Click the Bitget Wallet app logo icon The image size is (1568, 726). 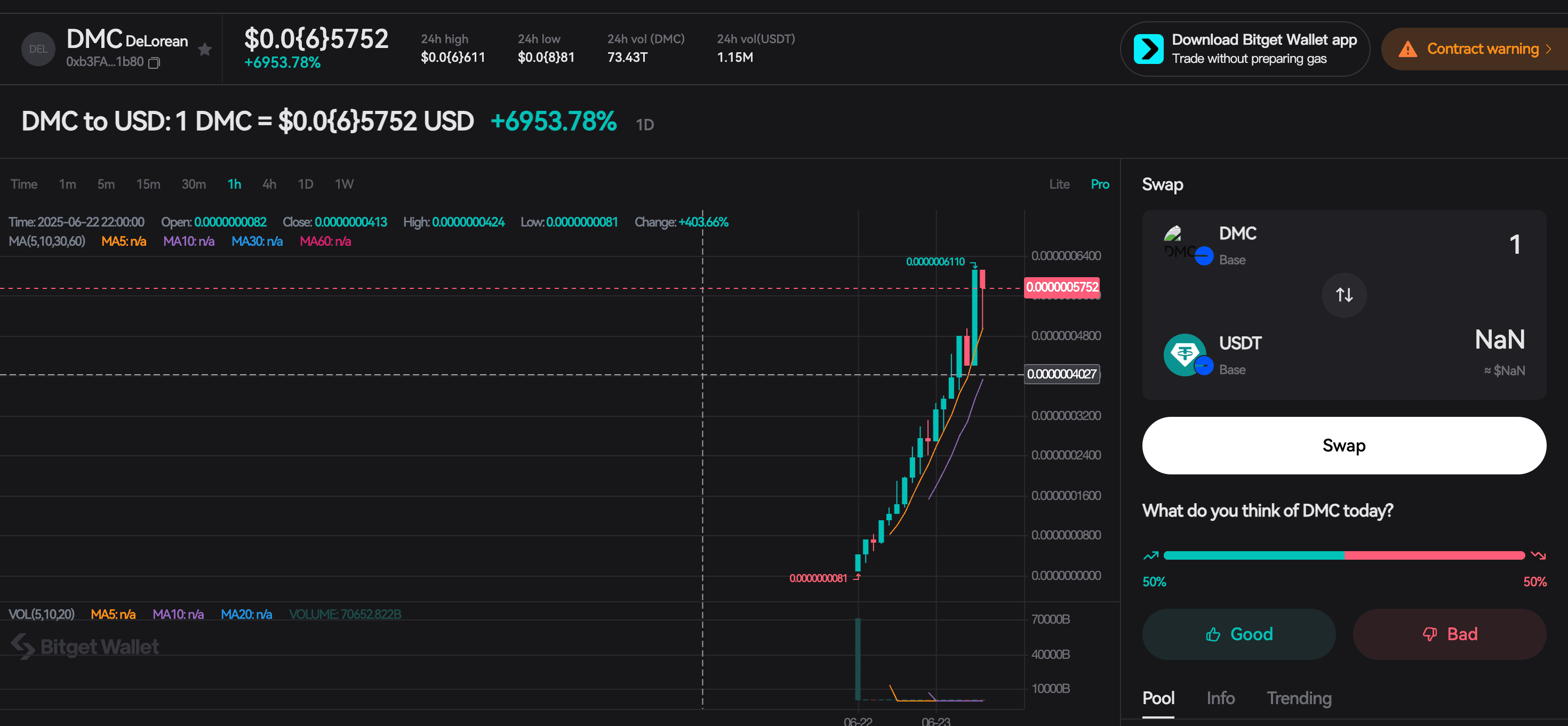click(x=1148, y=49)
